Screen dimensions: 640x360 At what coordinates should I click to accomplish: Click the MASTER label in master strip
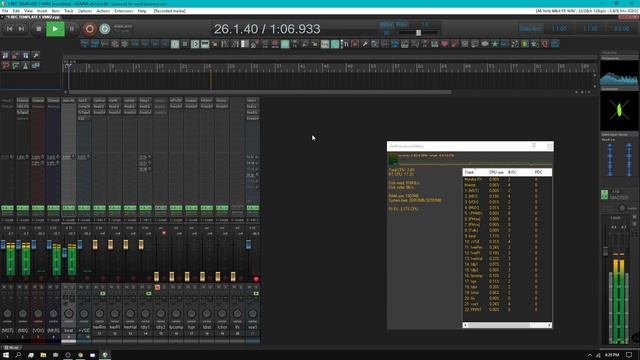click(619, 197)
